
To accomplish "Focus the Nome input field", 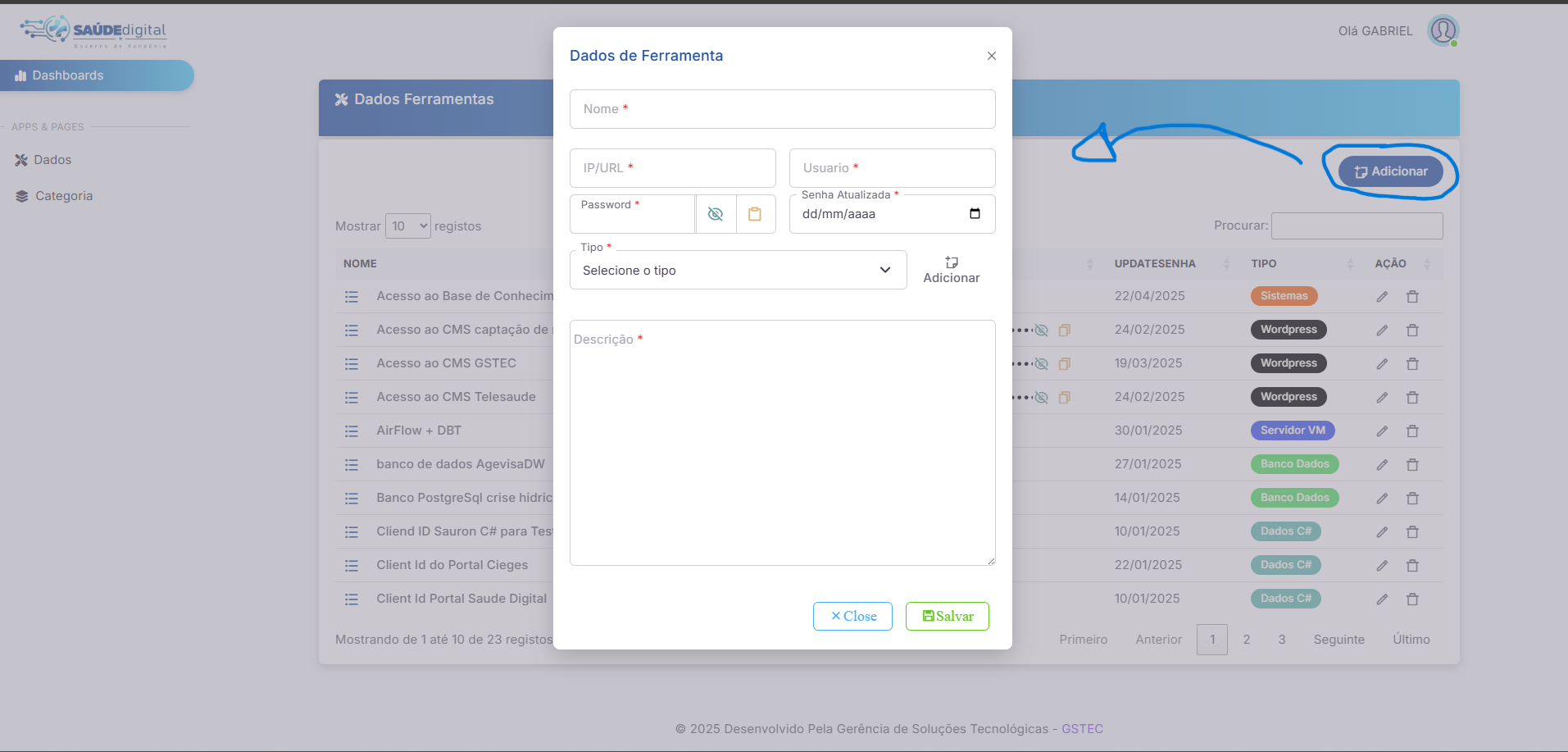I will pos(782,109).
